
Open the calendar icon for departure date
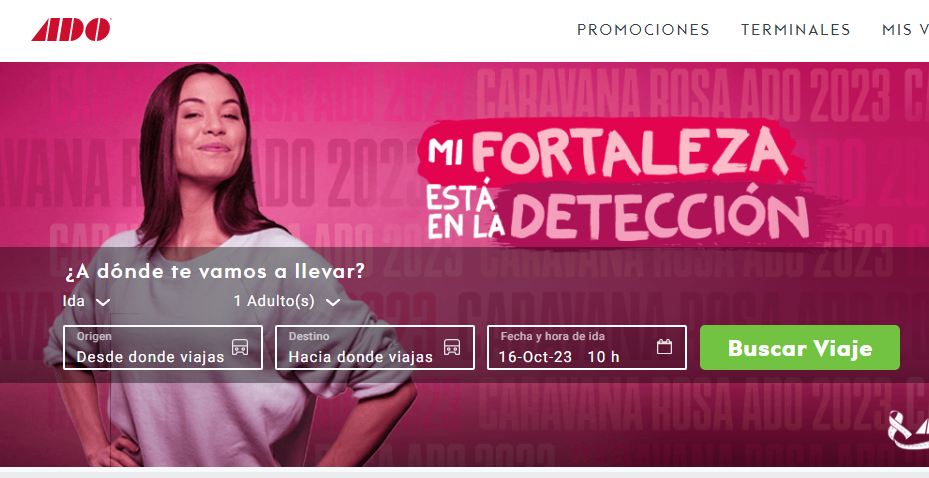[x=664, y=347]
